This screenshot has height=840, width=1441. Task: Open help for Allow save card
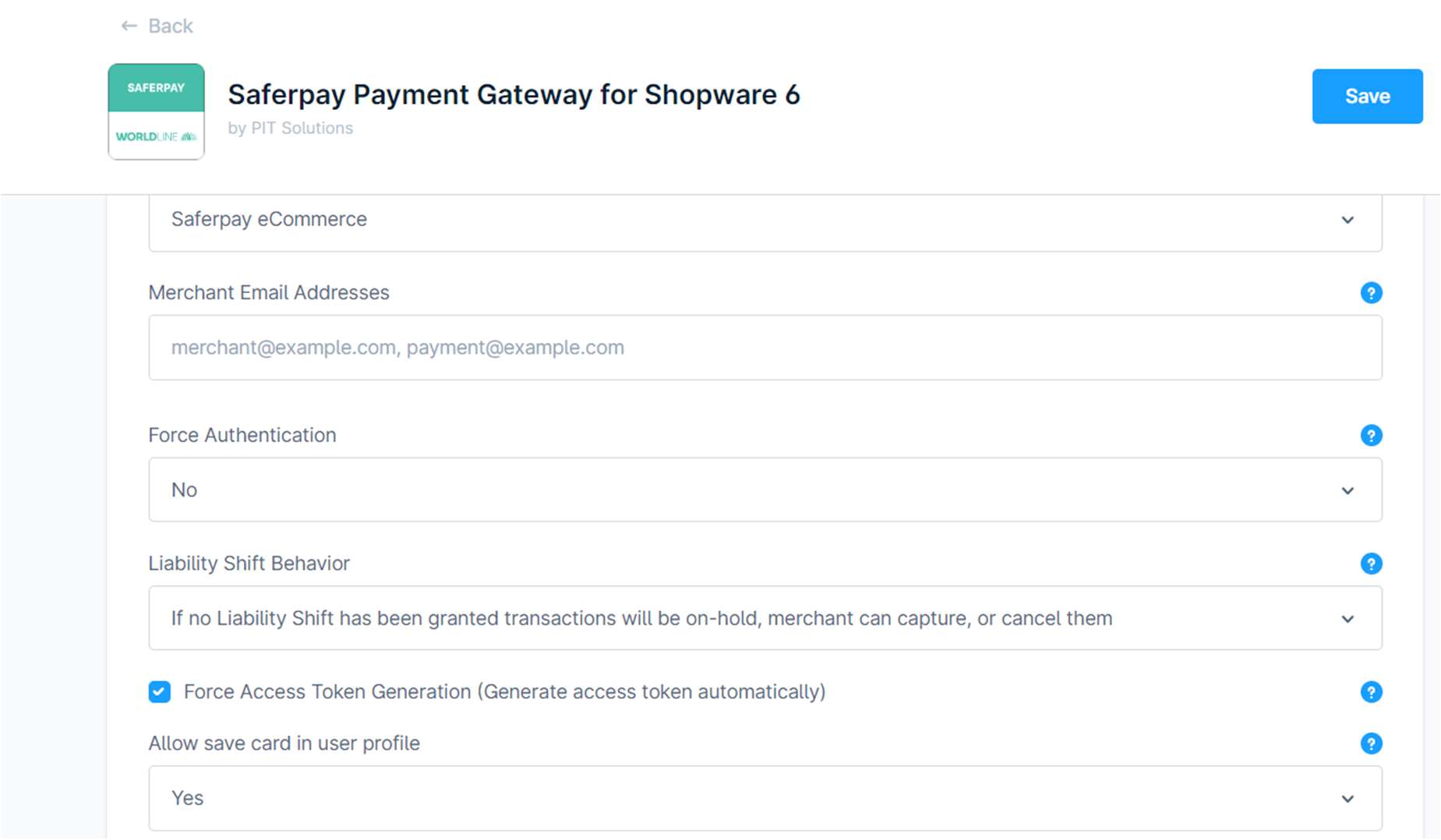tap(1371, 743)
